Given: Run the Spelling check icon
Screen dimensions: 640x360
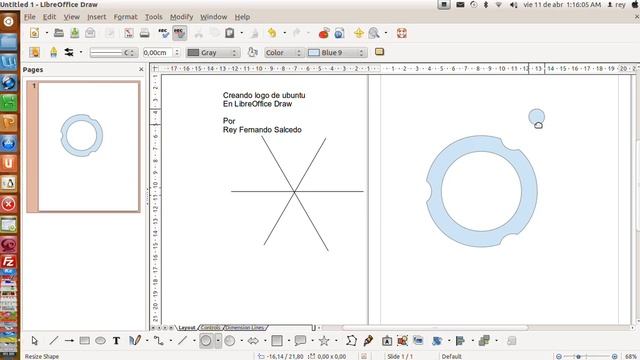Looking at the screenshot, I should (164, 33).
